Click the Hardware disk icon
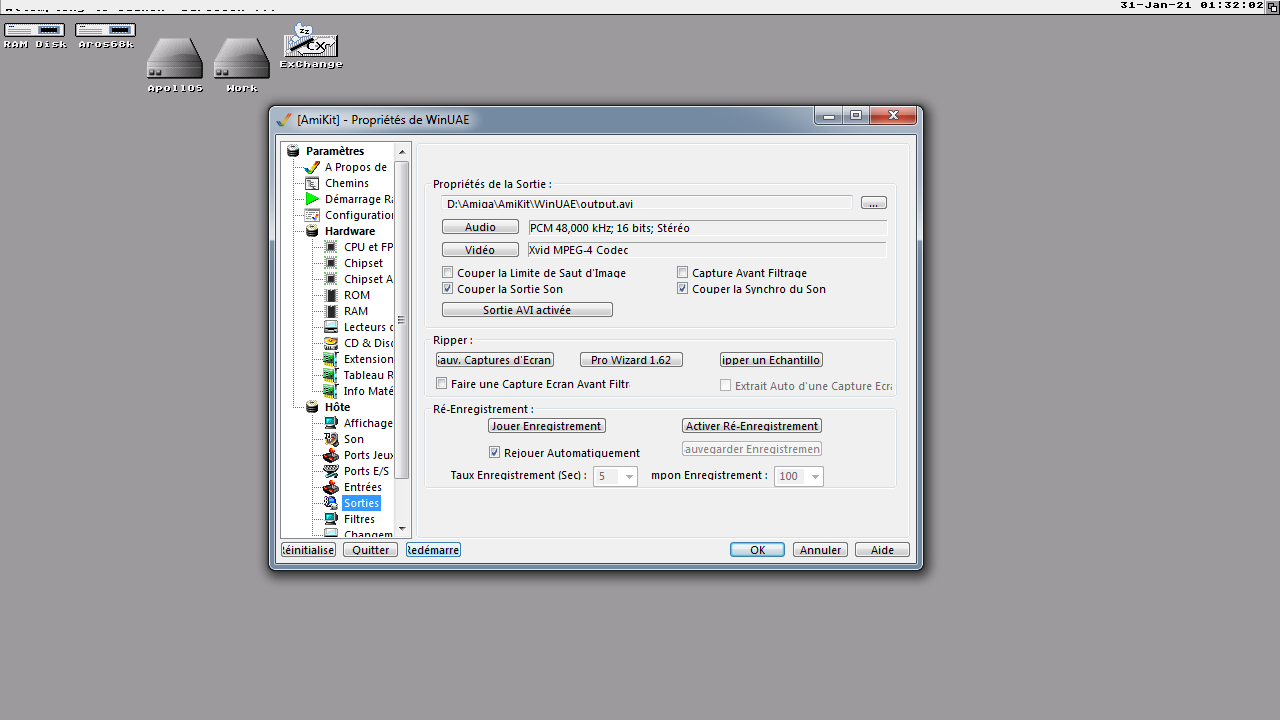1280x720 pixels. coord(312,231)
